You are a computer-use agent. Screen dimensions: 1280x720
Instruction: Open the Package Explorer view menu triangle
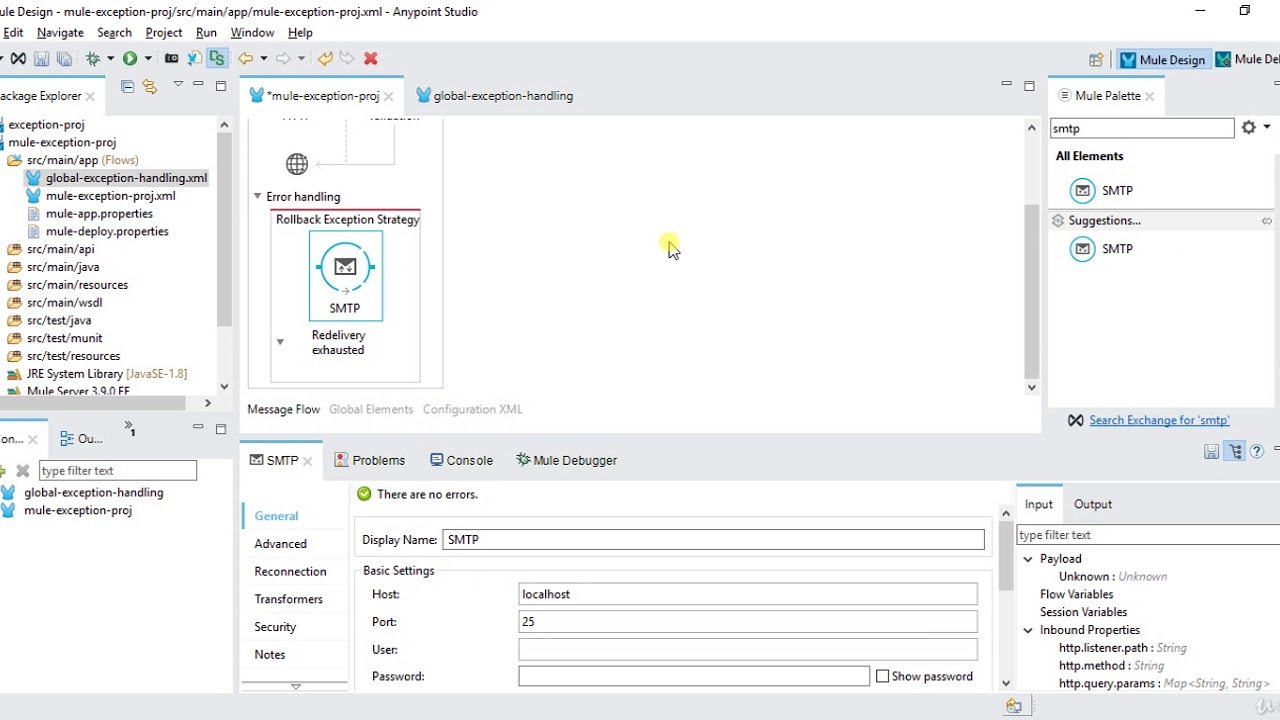(178, 84)
